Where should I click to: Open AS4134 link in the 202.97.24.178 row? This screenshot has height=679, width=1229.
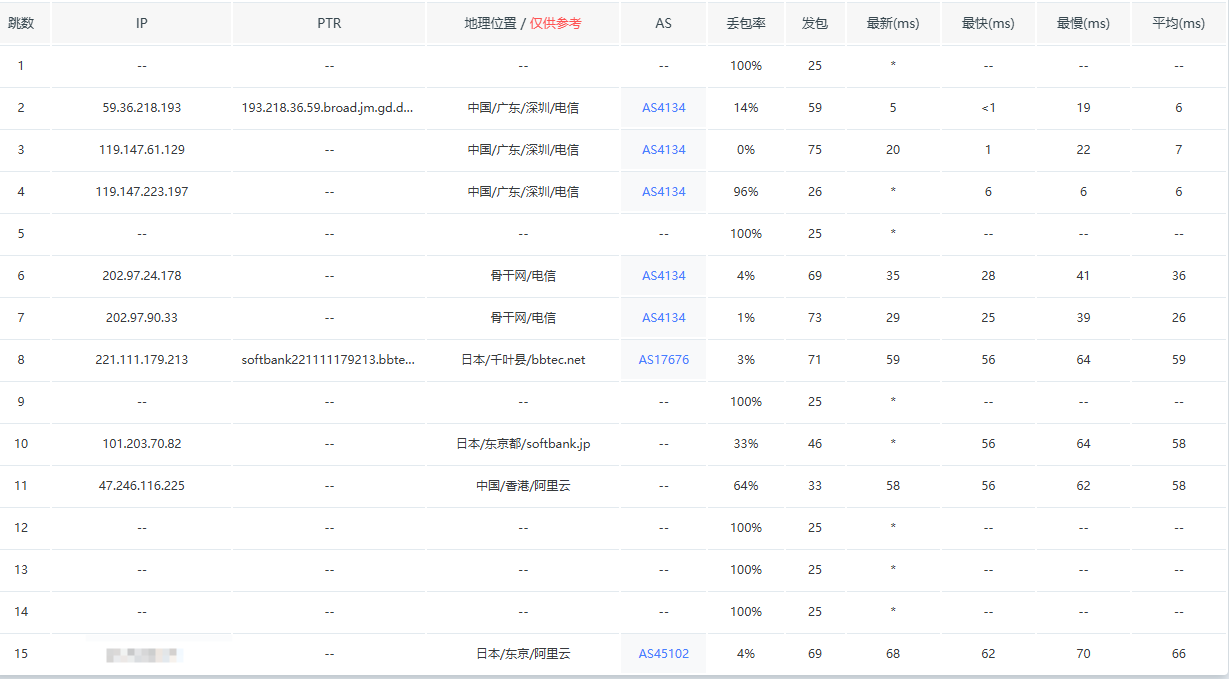(663, 276)
